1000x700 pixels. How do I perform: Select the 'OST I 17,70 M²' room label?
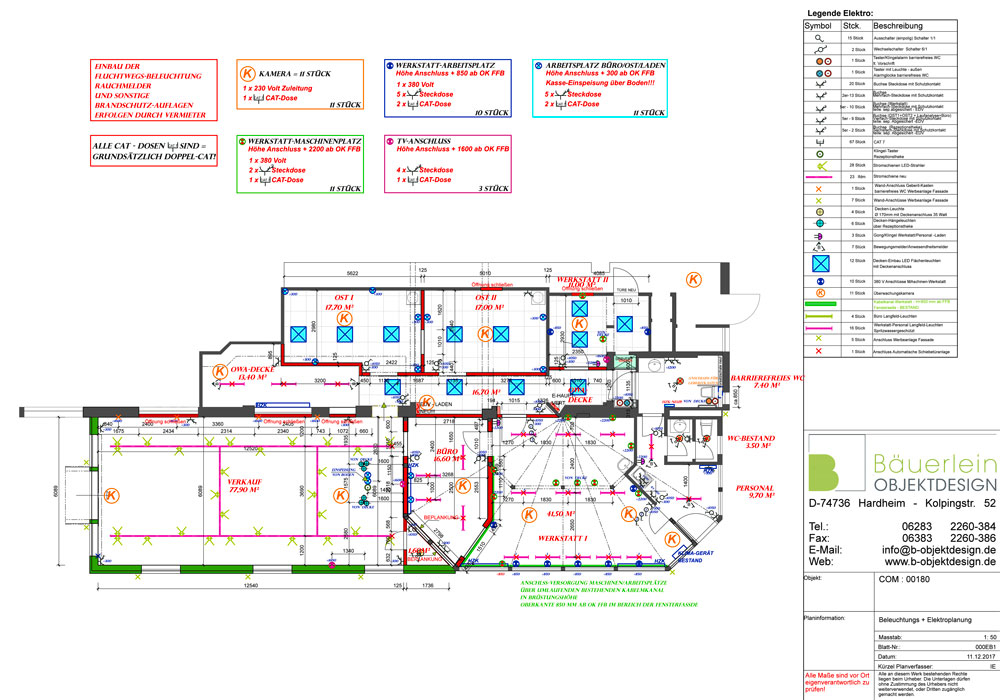[x=343, y=302]
